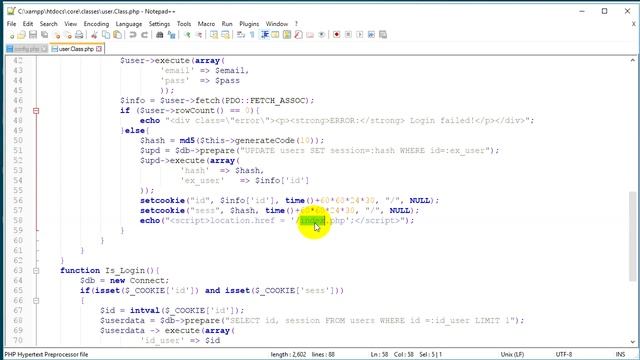Open the Plugins menu
This screenshot has width=640, height=360.
tap(249, 24)
